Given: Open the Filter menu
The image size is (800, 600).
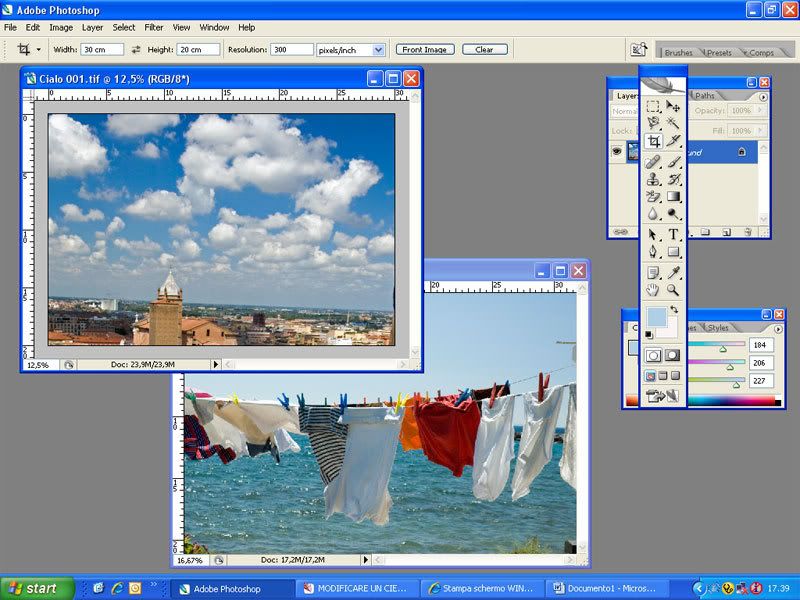Looking at the screenshot, I should pyautogui.click(x=154, y=28).
